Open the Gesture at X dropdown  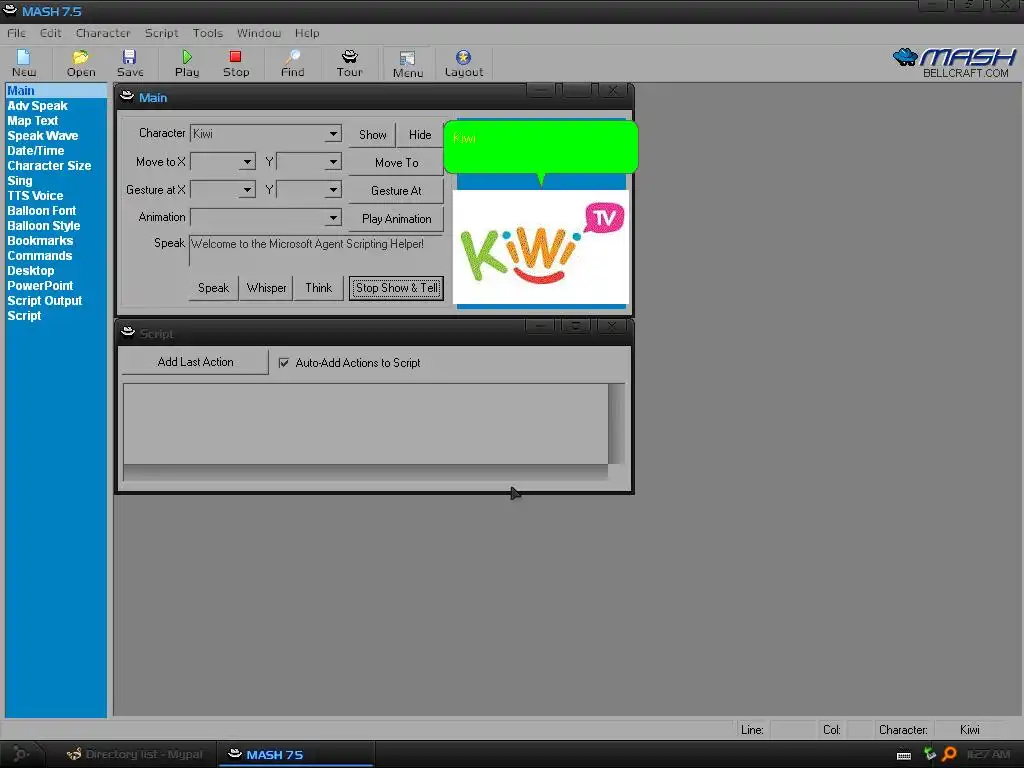click(247, 189)
